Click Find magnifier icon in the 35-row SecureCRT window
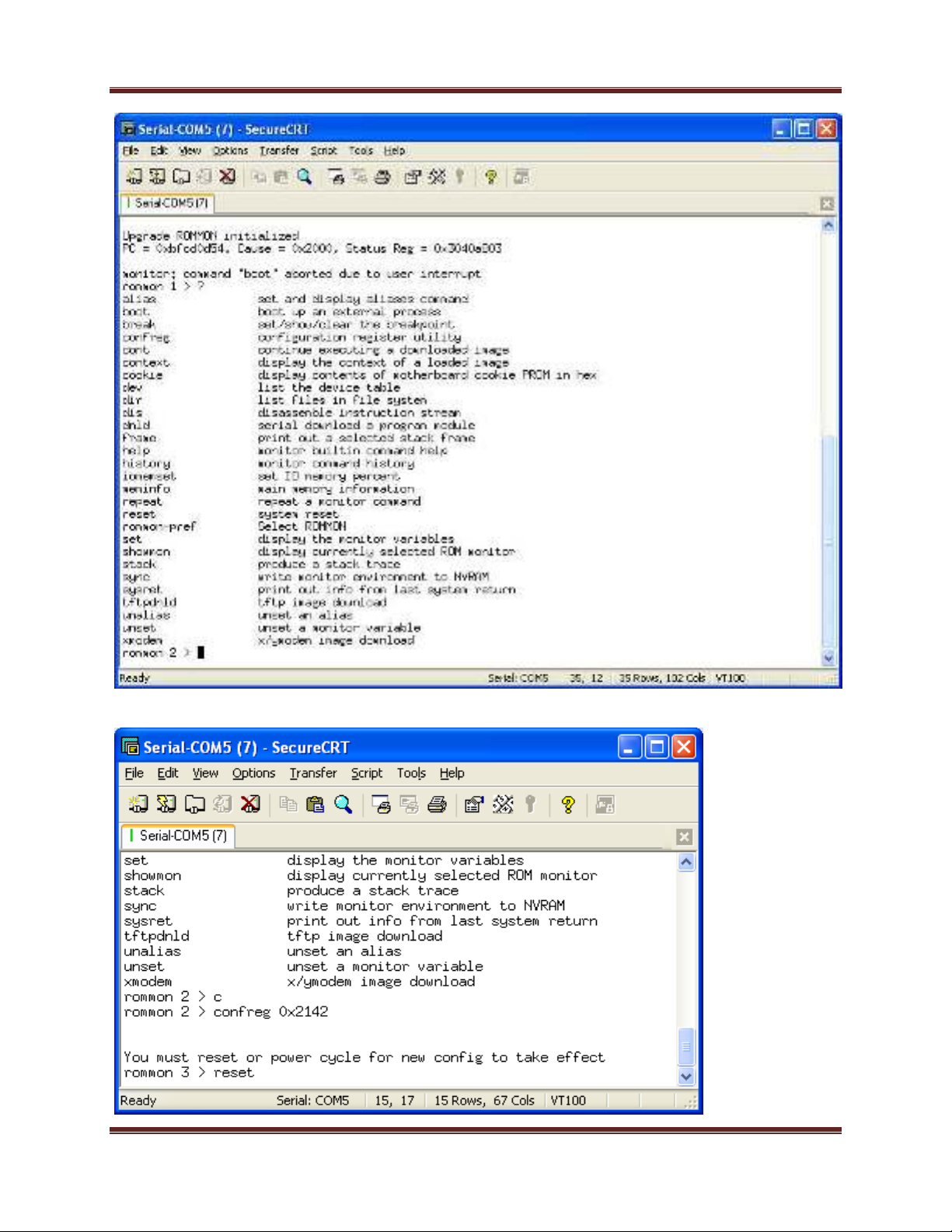The height and width of the screenshot is (1232, 952). (305, 177)
